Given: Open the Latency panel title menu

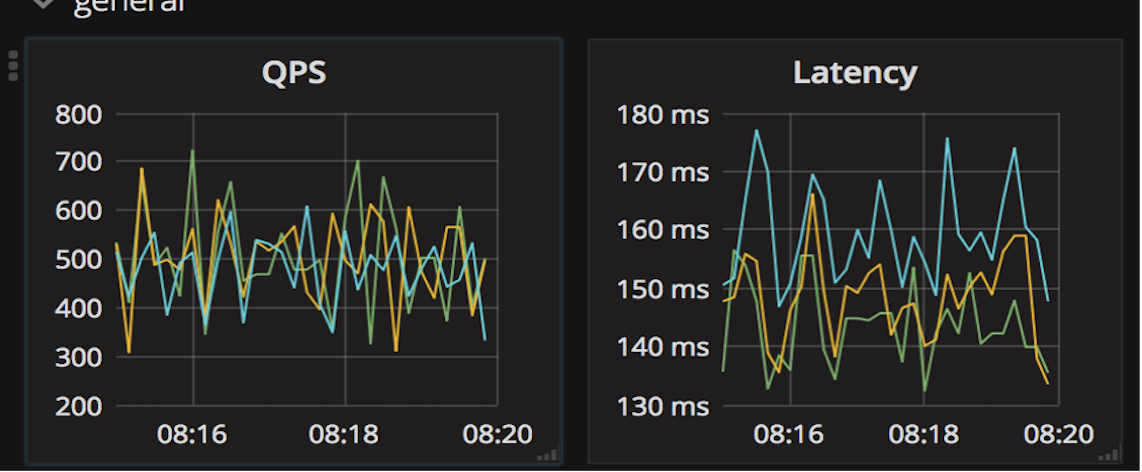Looking at the screenshot, I should point(854,73).
